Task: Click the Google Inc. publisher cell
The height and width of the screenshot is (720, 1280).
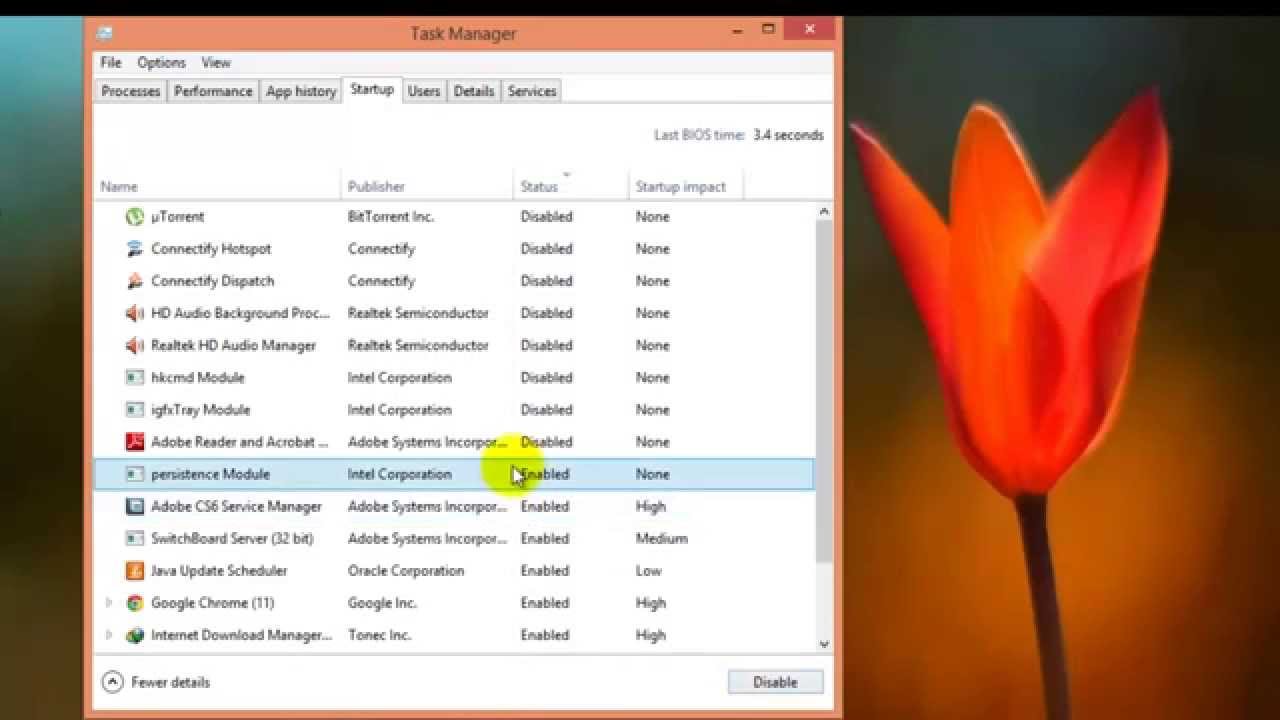Action: point(382,602)
